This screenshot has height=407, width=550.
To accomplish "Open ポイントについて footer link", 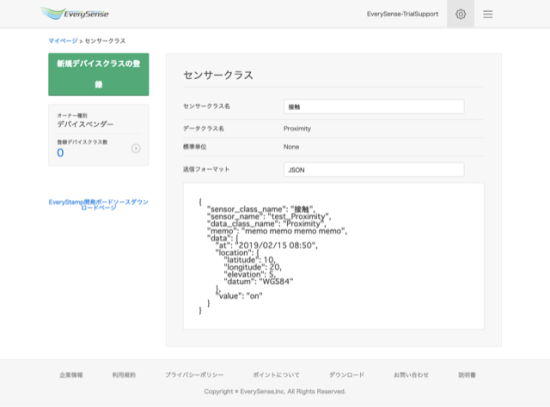I will click(x=276, y=375).
